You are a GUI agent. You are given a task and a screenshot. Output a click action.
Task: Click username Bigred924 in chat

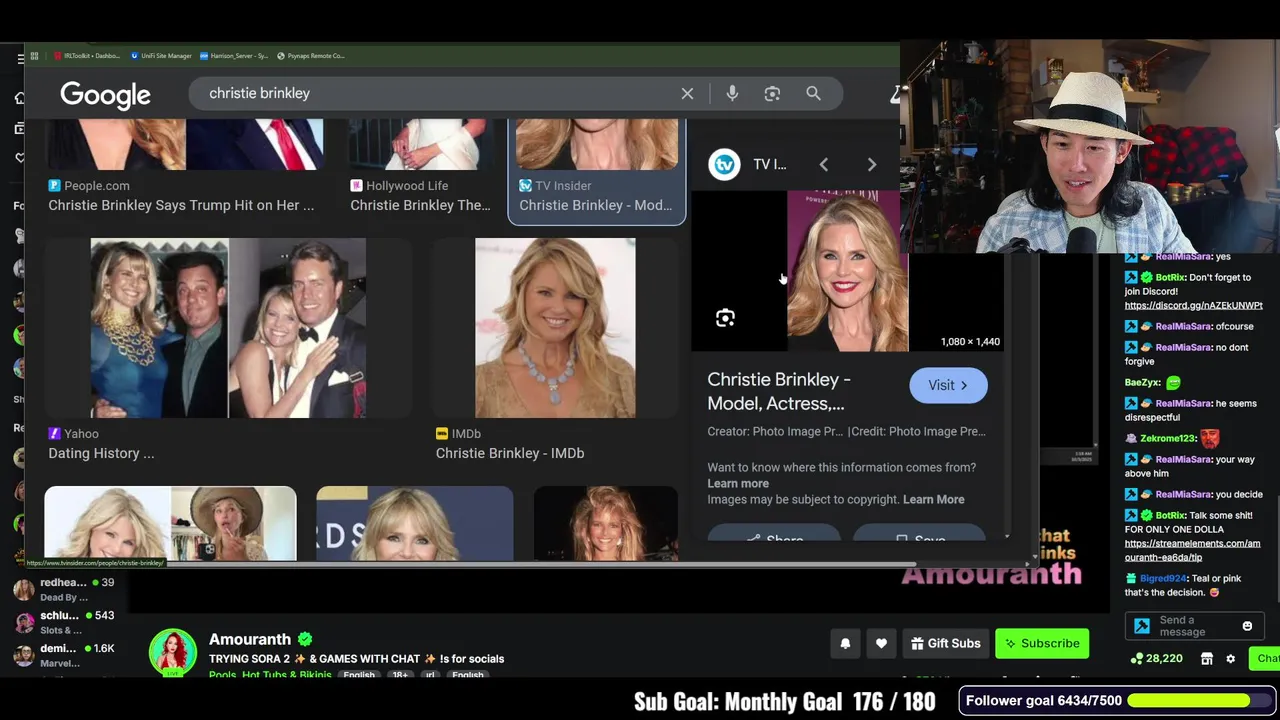[1162, 578]
